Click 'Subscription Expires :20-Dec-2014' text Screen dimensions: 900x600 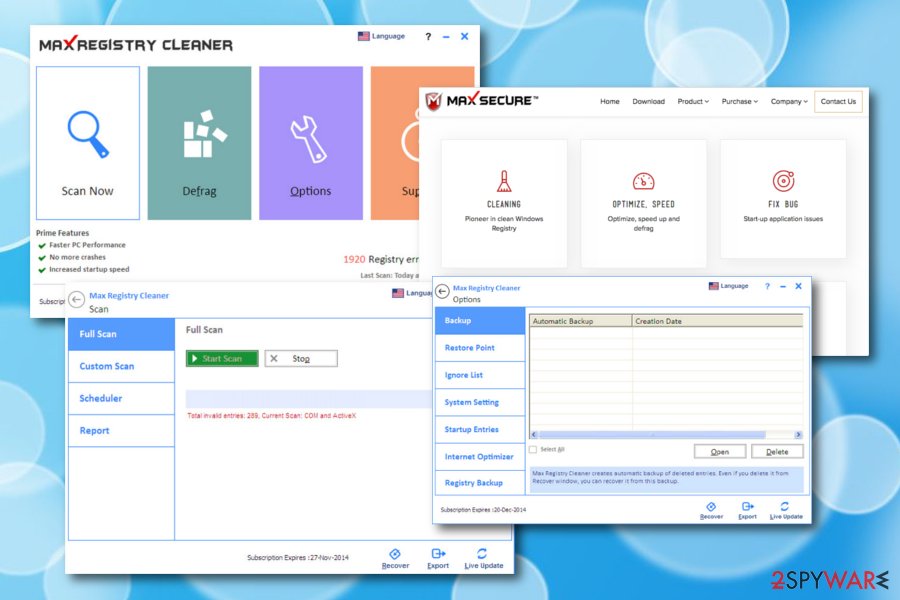pos(483,510)
